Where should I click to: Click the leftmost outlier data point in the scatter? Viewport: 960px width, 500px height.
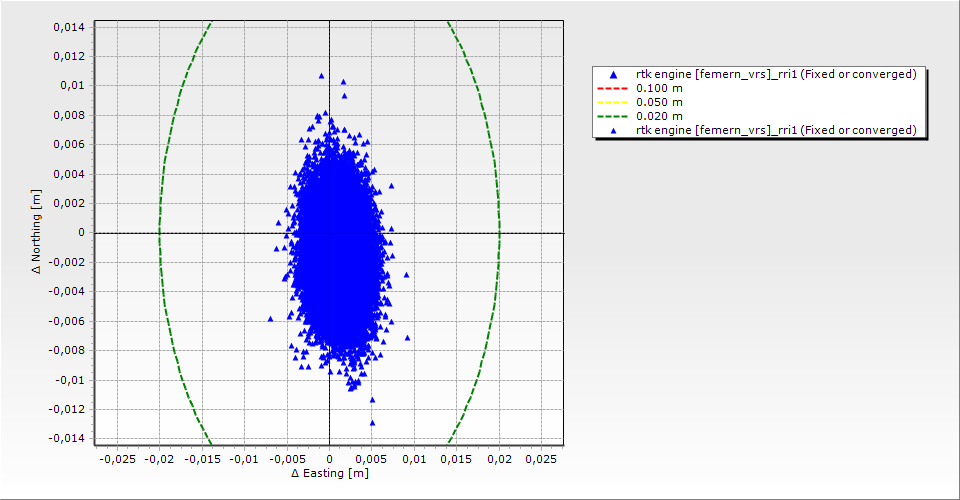270,319
